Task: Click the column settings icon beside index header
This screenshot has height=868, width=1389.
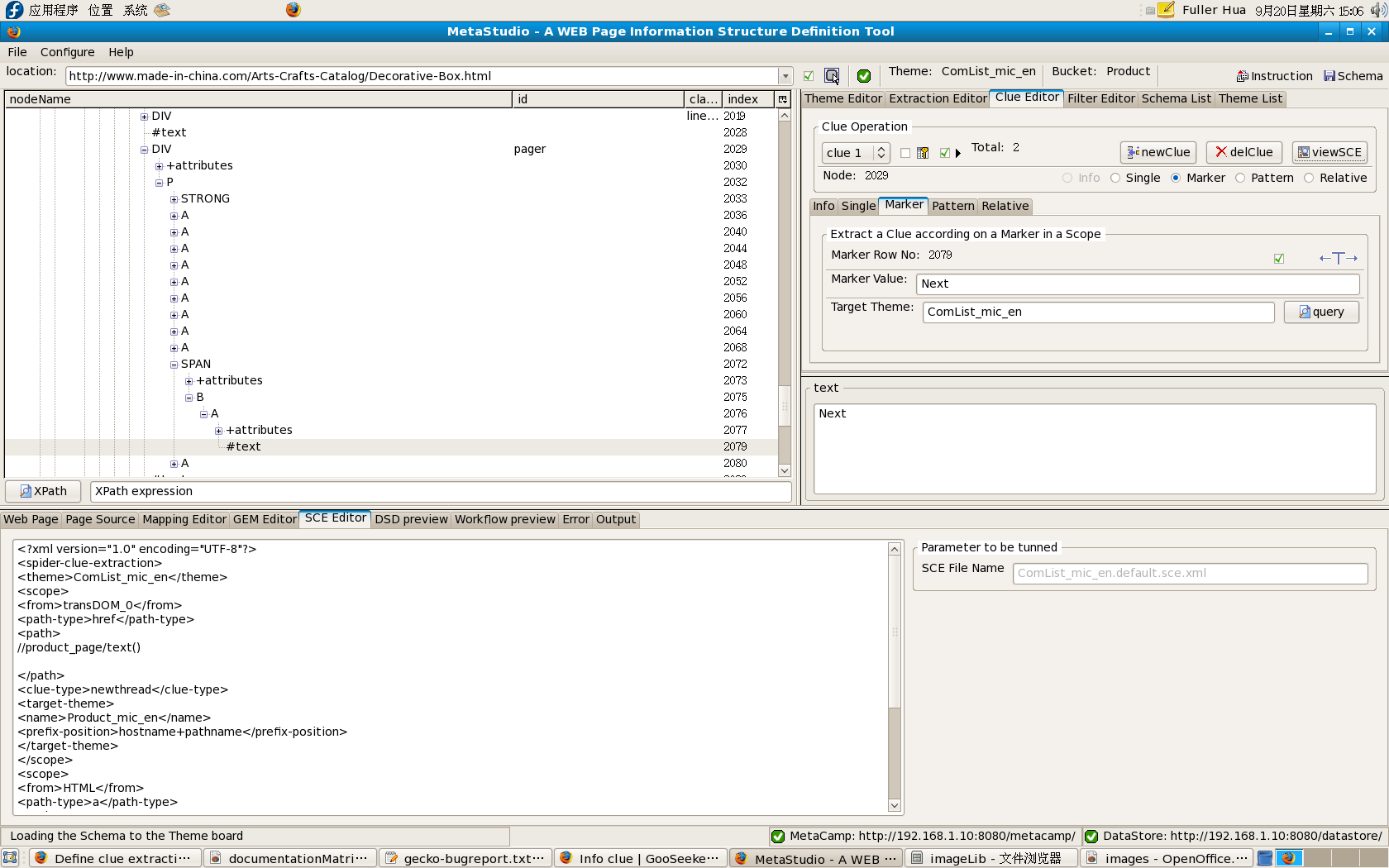Action: 782,99
